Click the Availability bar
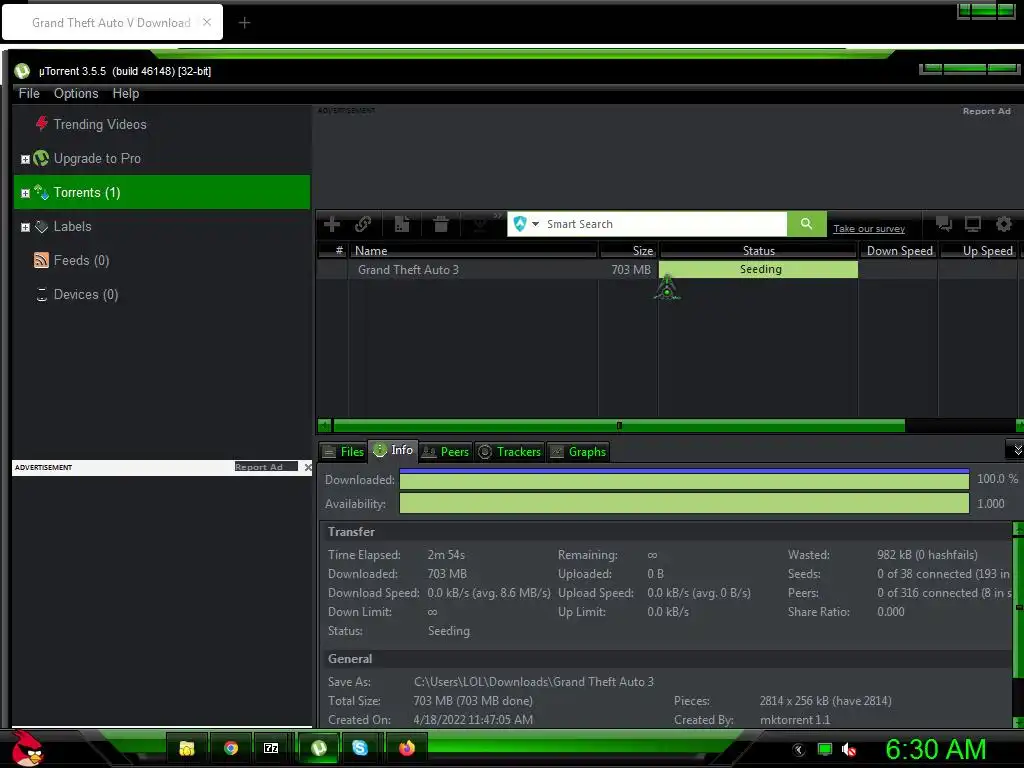1024x768 pixels. click(684, 504)
